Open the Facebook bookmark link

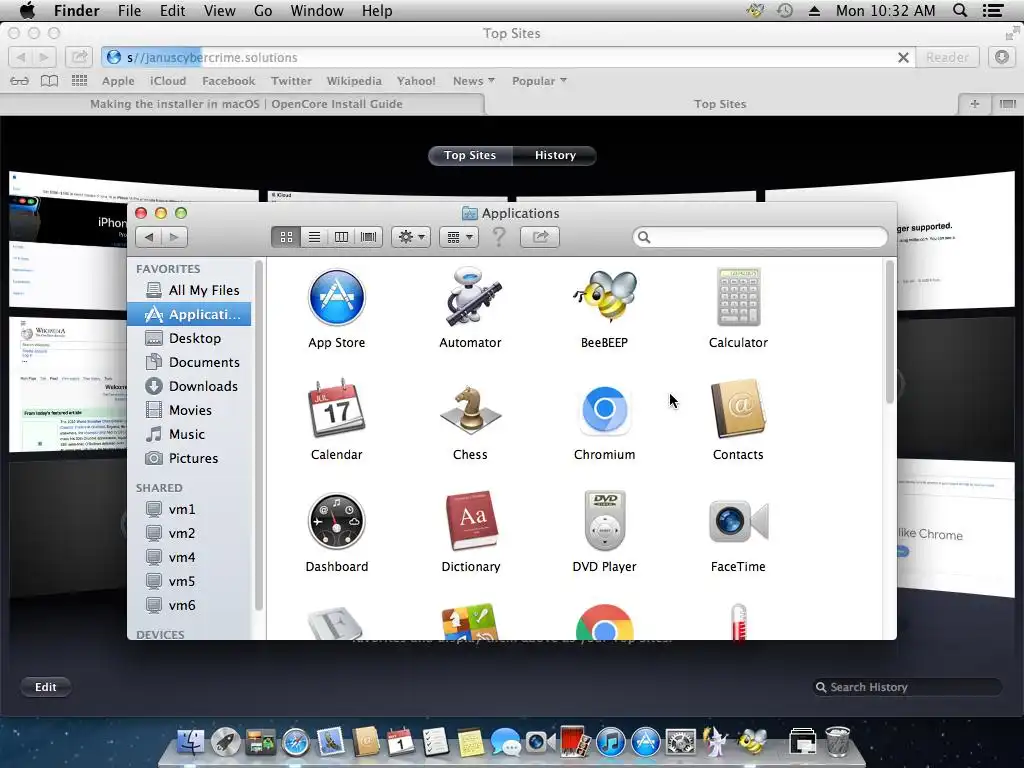coord(229,81)
